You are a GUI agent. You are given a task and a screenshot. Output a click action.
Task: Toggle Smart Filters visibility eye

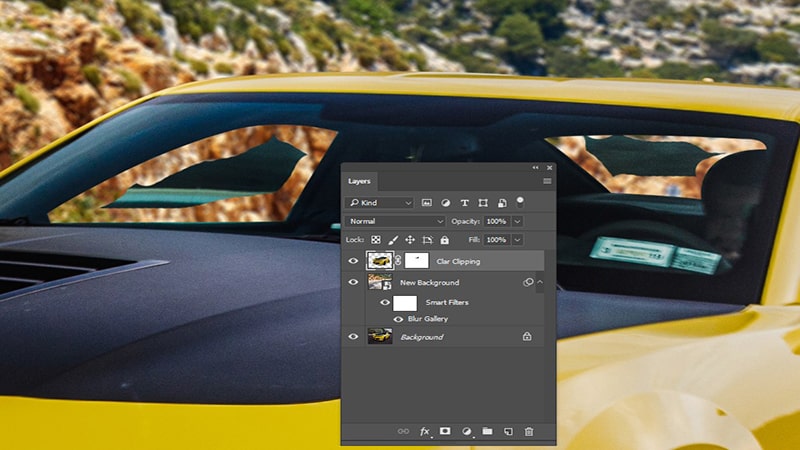pyautogui.click(x=385, y=303)
